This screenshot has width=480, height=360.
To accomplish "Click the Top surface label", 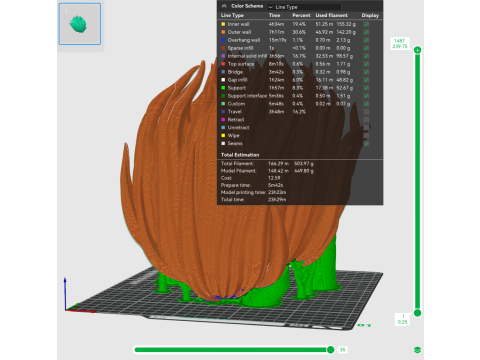I will click(241, 64).
